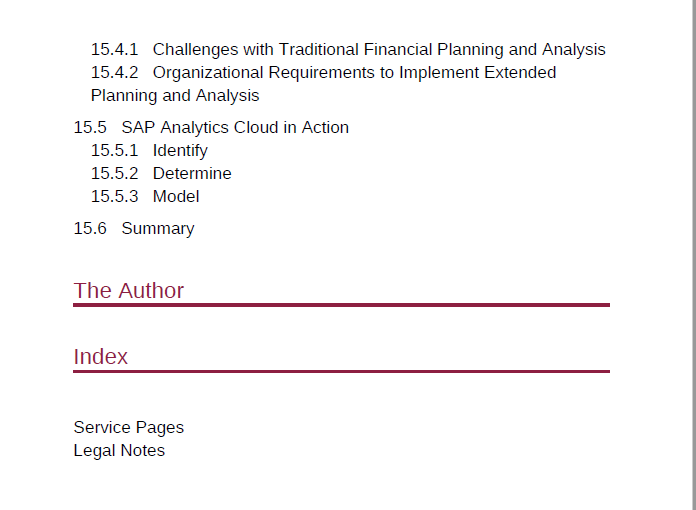Click the red rule under Index
This screenshot has width=696, height=510.
point(341,371)
